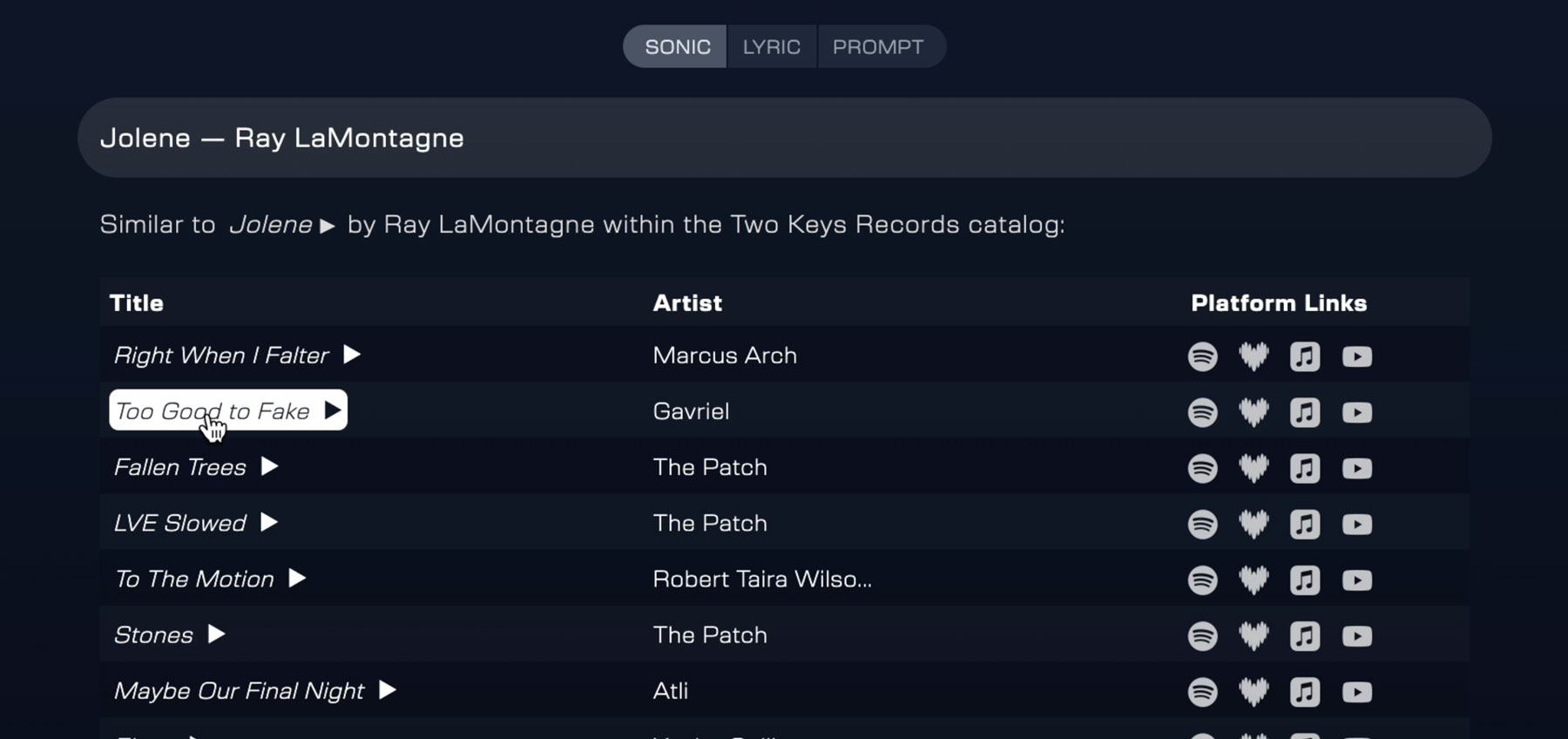The image size is (1568, 739).
Task: Play Too Good to Fake preview
Action: [x=333, y=410]
